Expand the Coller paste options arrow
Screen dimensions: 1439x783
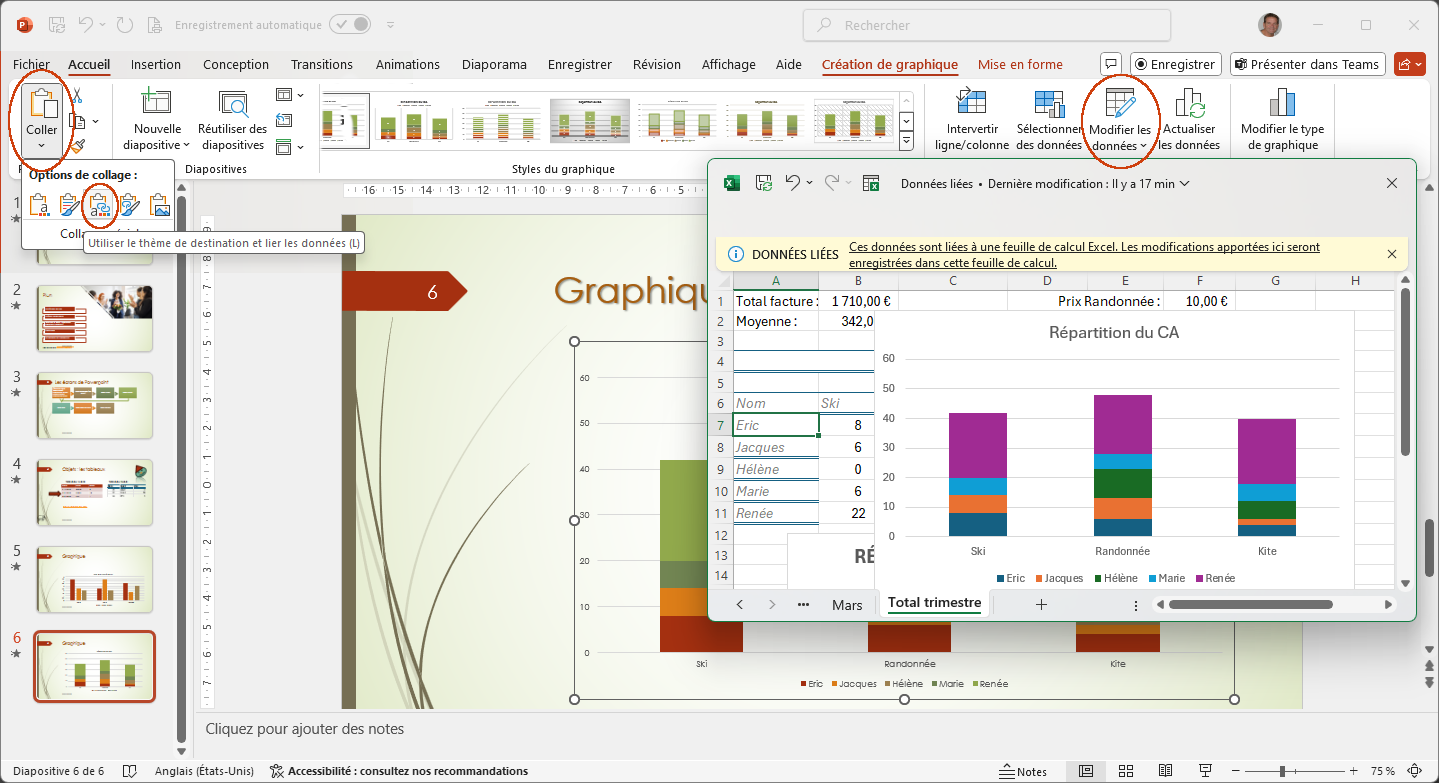click(42, 146)
